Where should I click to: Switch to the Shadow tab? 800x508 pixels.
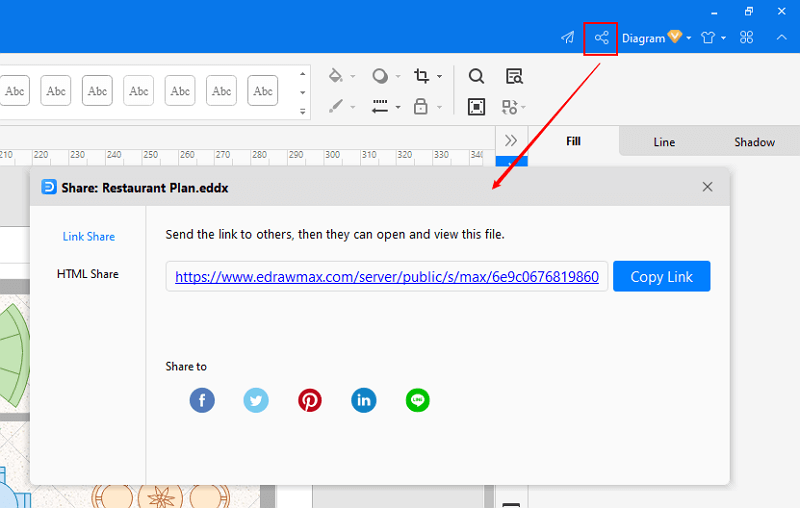(754, 142)
